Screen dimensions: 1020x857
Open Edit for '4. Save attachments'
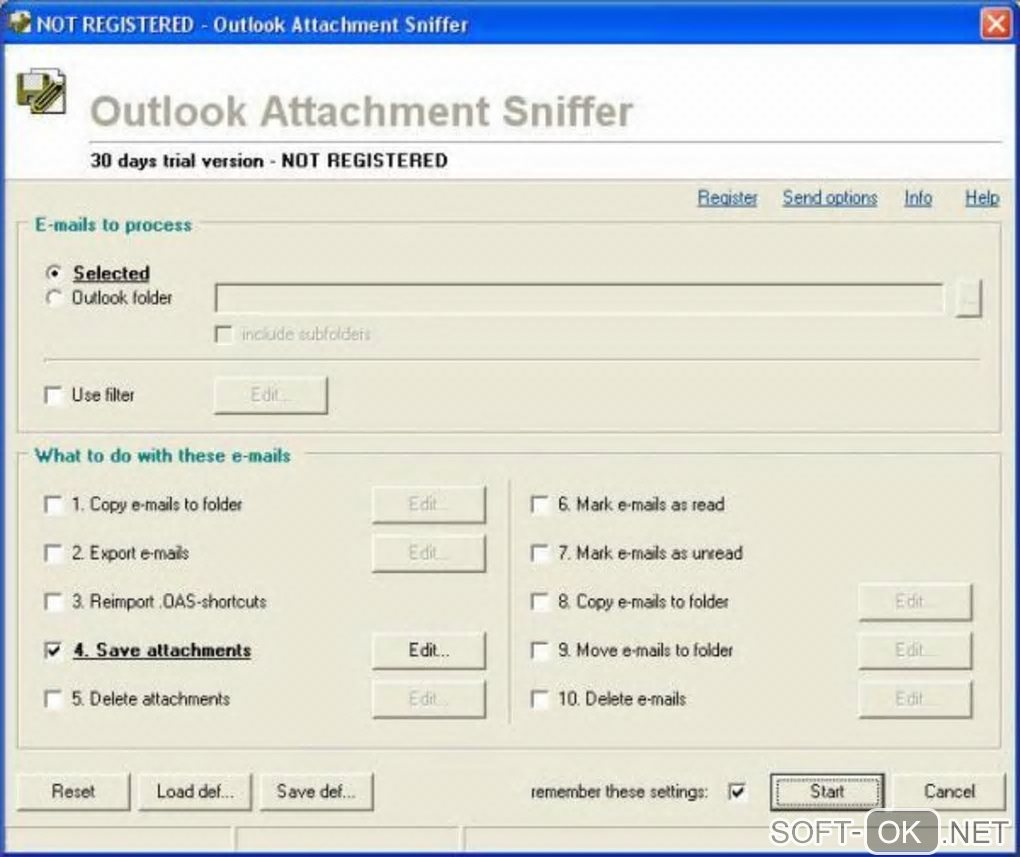[x=429, y=650]
